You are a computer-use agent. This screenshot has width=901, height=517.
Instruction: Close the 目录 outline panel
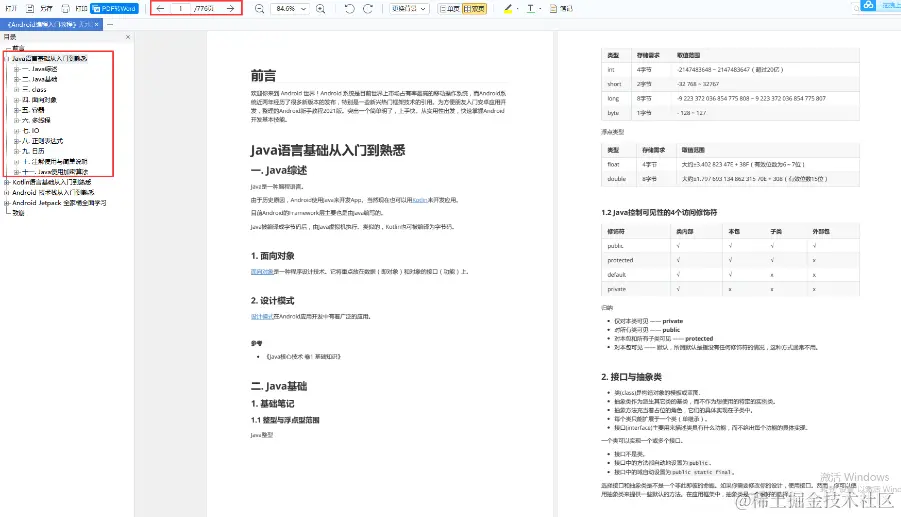(x=128, y=37)
